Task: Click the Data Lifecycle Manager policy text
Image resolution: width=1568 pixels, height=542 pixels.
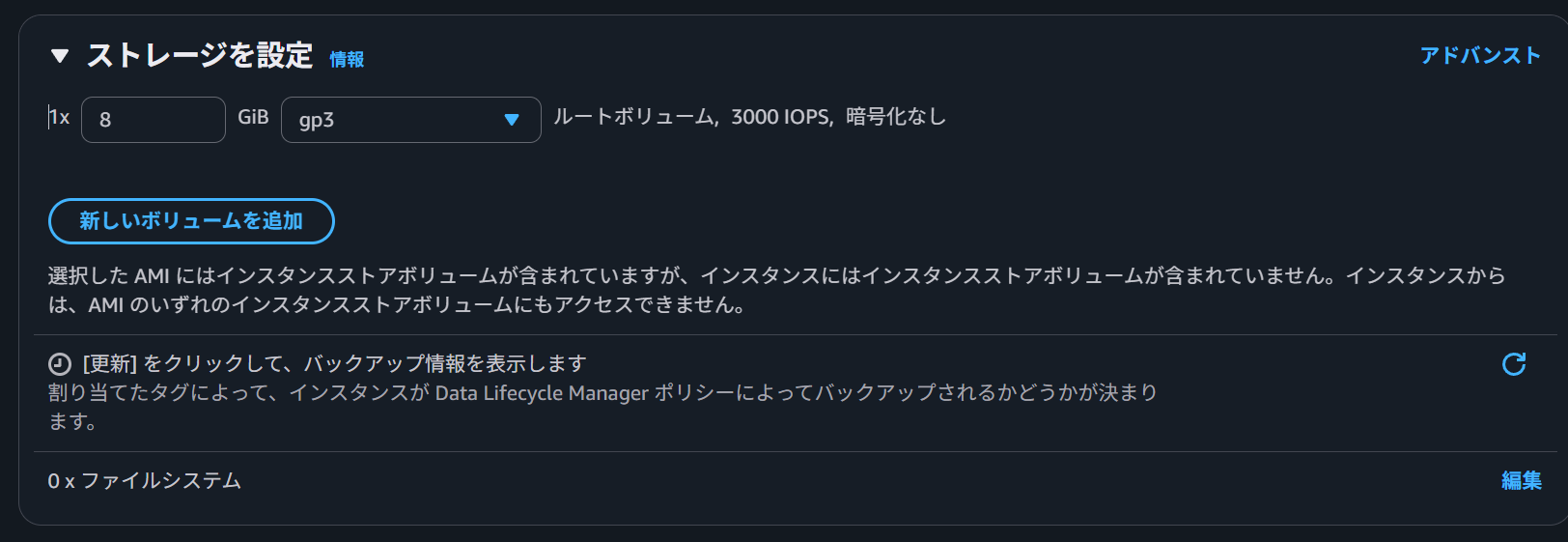Action: pyautogui.click(x=541, y=393)
